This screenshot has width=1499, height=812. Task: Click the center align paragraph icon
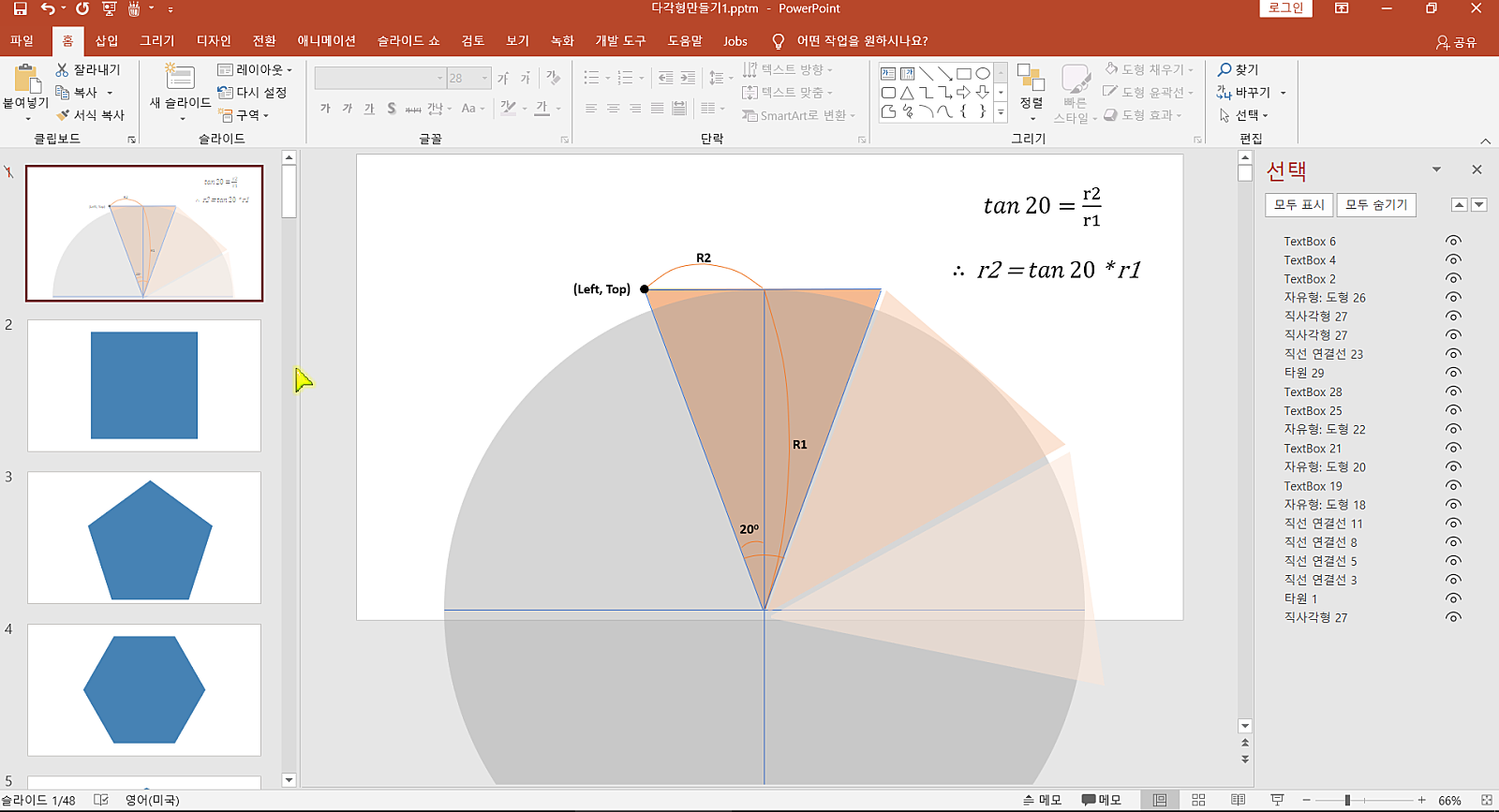pos(613,109)
